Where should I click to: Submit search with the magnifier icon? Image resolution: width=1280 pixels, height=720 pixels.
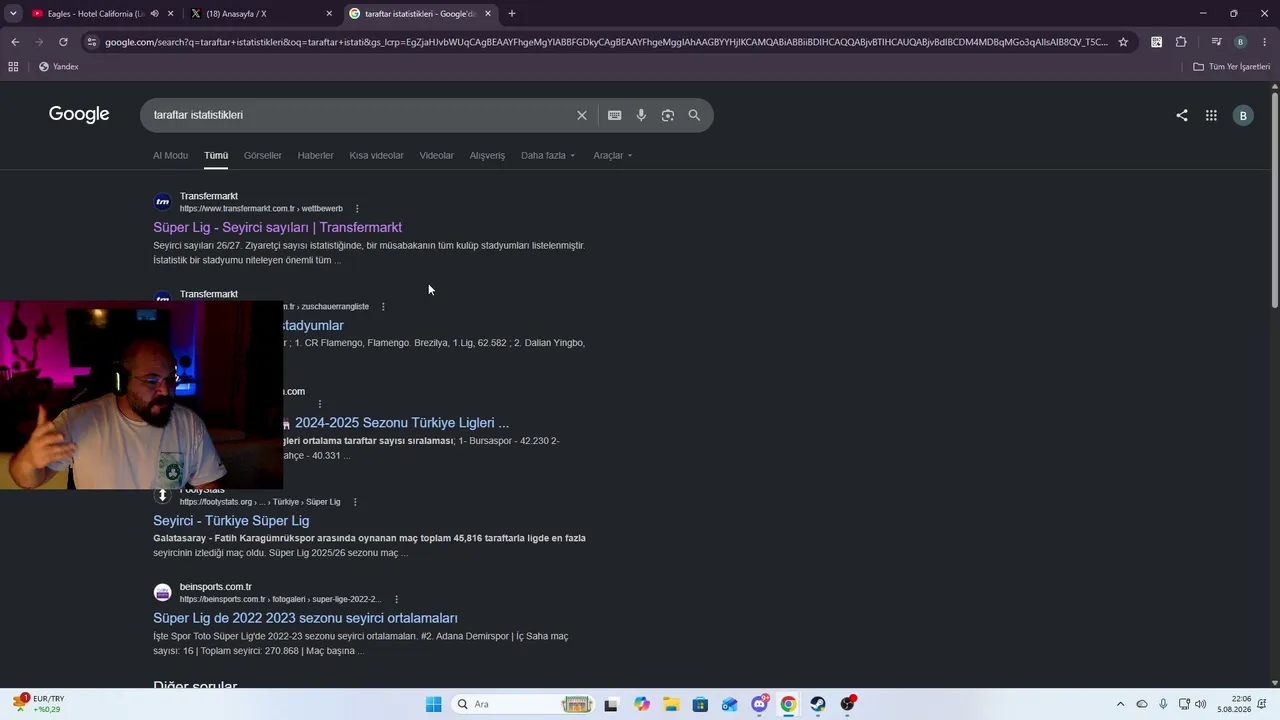694,115
